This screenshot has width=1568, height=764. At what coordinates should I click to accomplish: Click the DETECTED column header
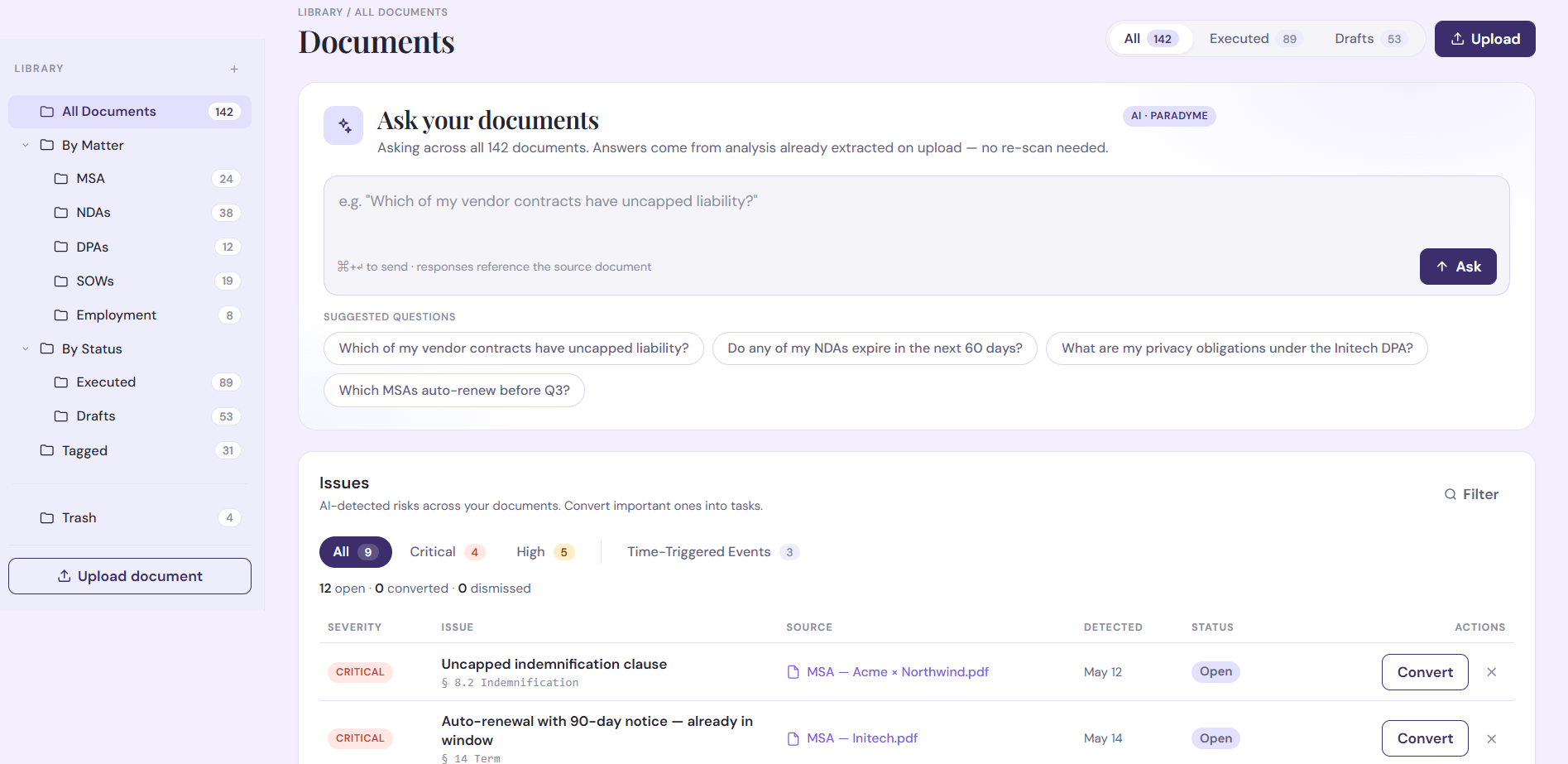(1113, 627)
